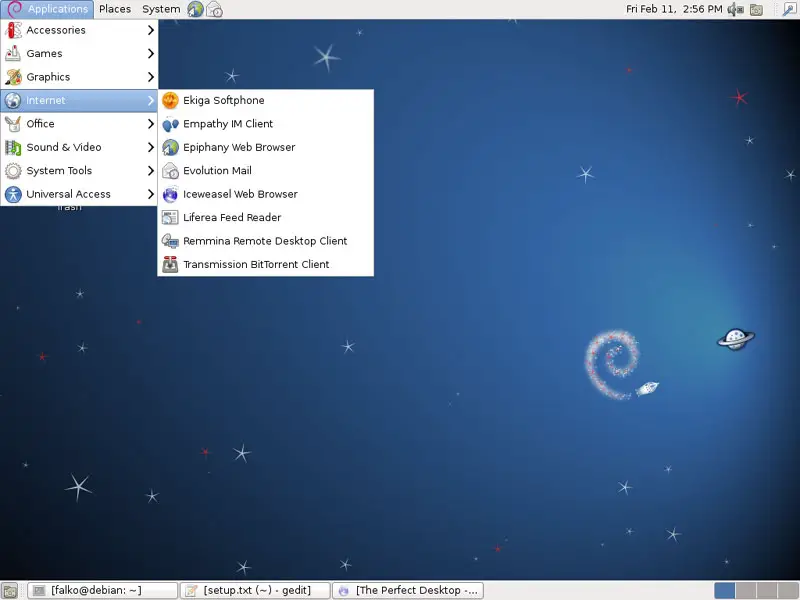Select the Sound & Video category
This screenshot has height=600, width=800.
tap(79, 147)
